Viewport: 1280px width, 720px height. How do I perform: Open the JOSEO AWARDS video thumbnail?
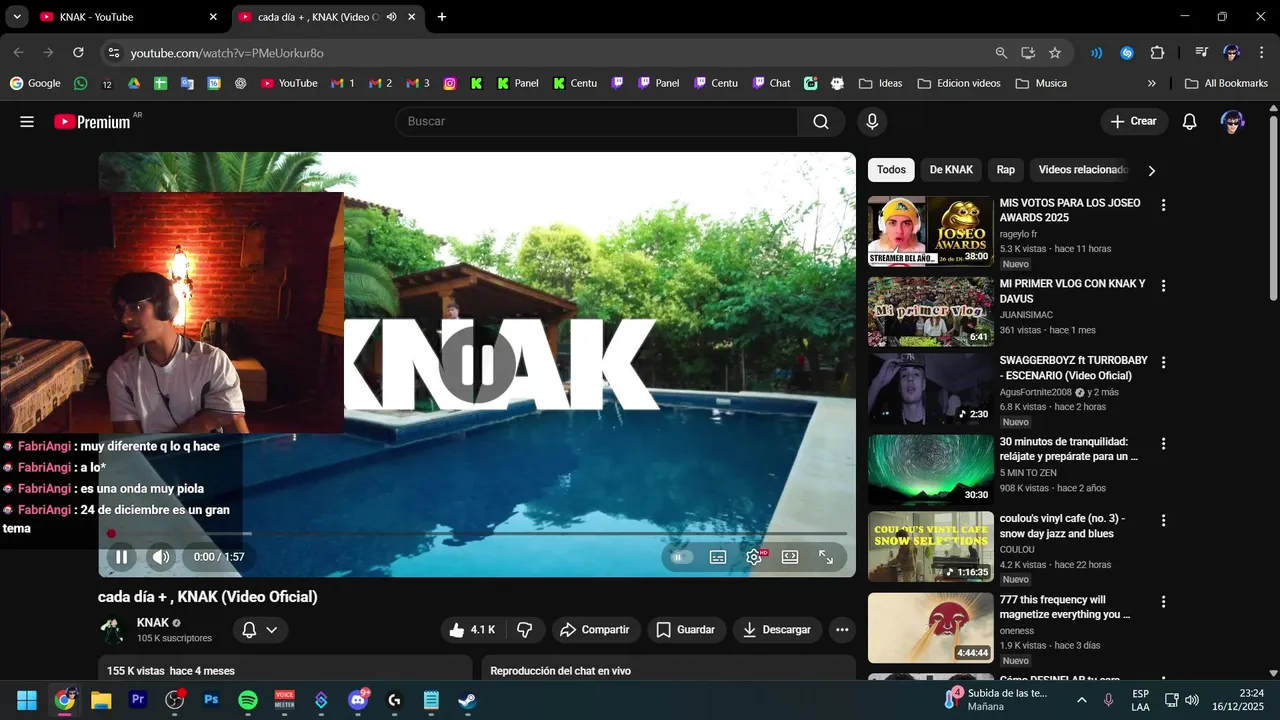pyautogui.click(x=930, y=231)
